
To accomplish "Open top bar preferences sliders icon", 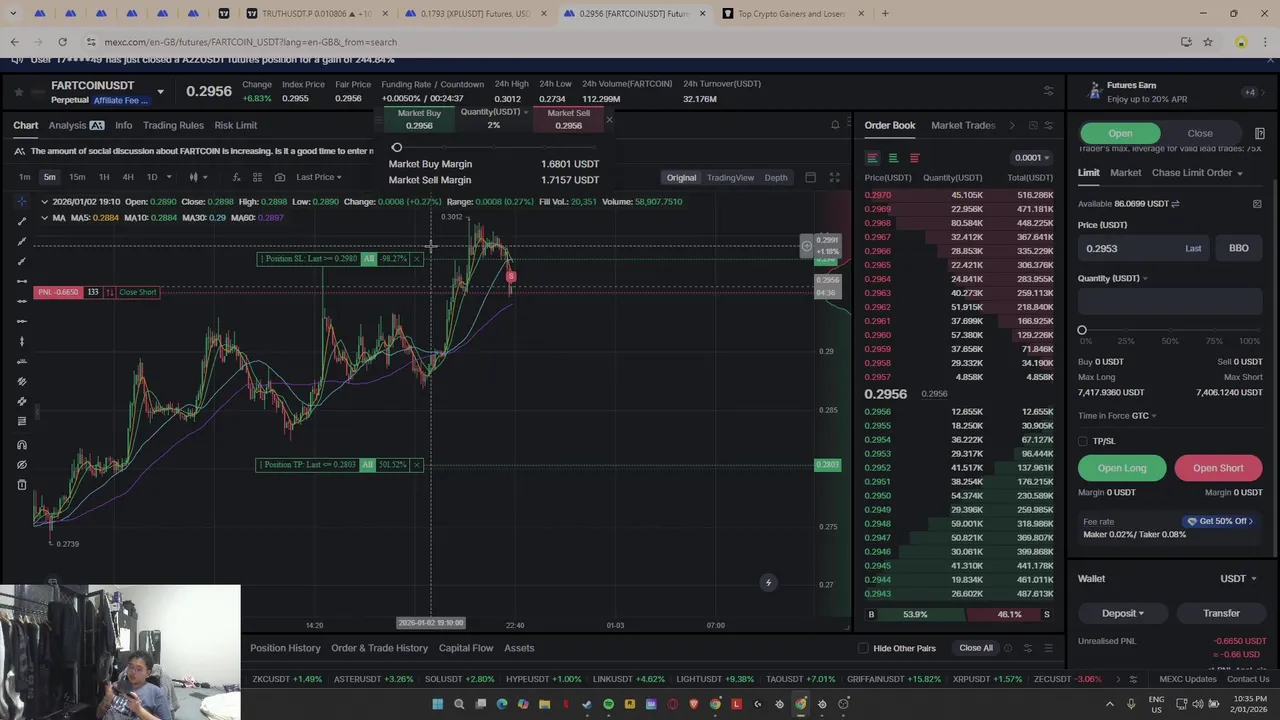I will [x=1048, y=91].
